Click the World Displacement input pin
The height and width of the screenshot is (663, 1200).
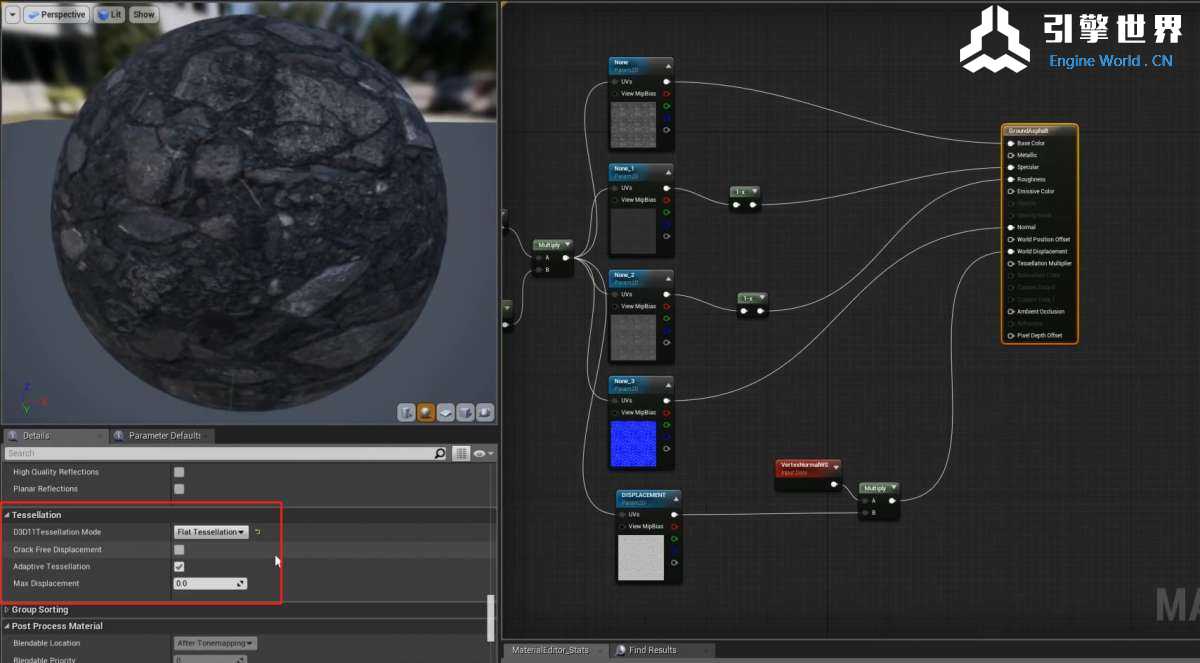[1011, 251]
